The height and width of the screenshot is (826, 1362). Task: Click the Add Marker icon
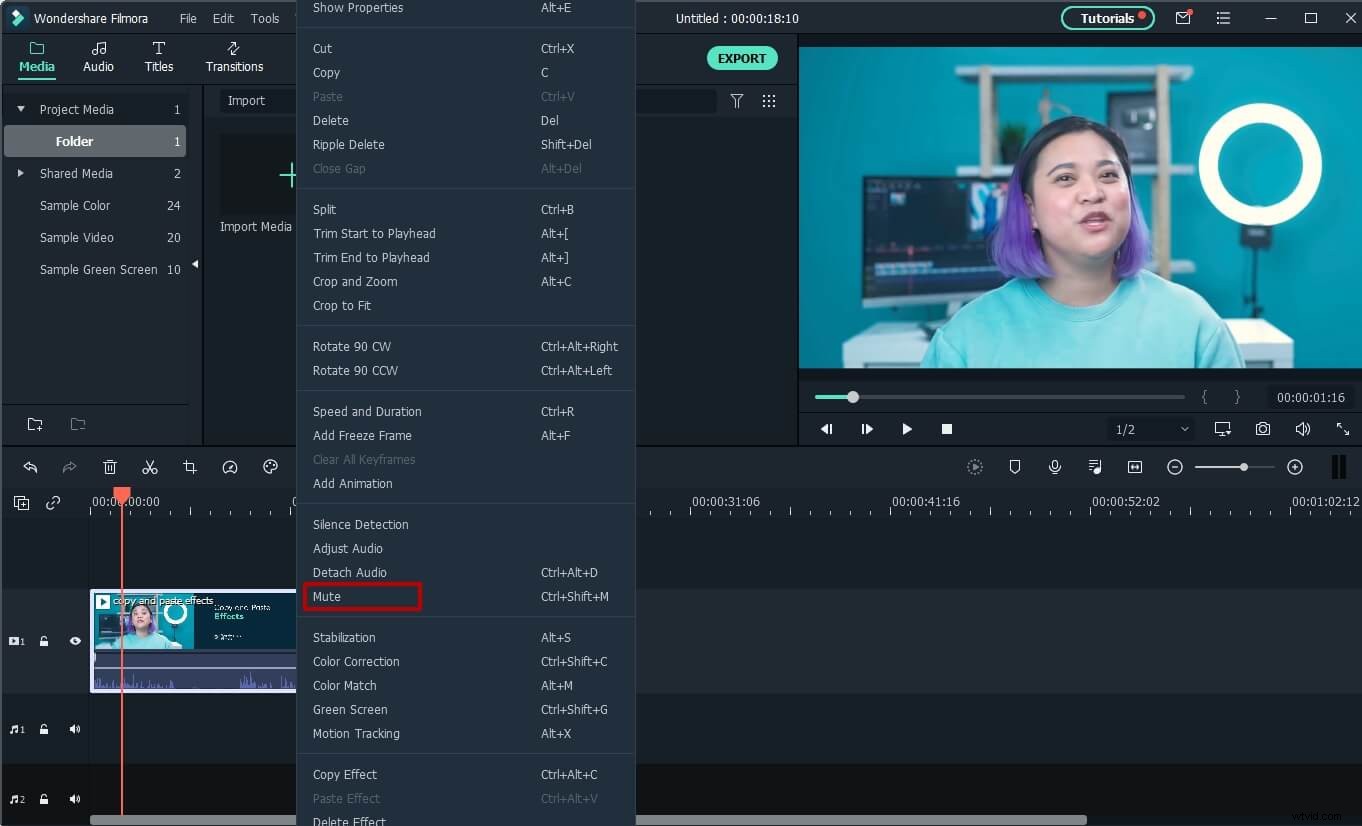[1014, 466]
